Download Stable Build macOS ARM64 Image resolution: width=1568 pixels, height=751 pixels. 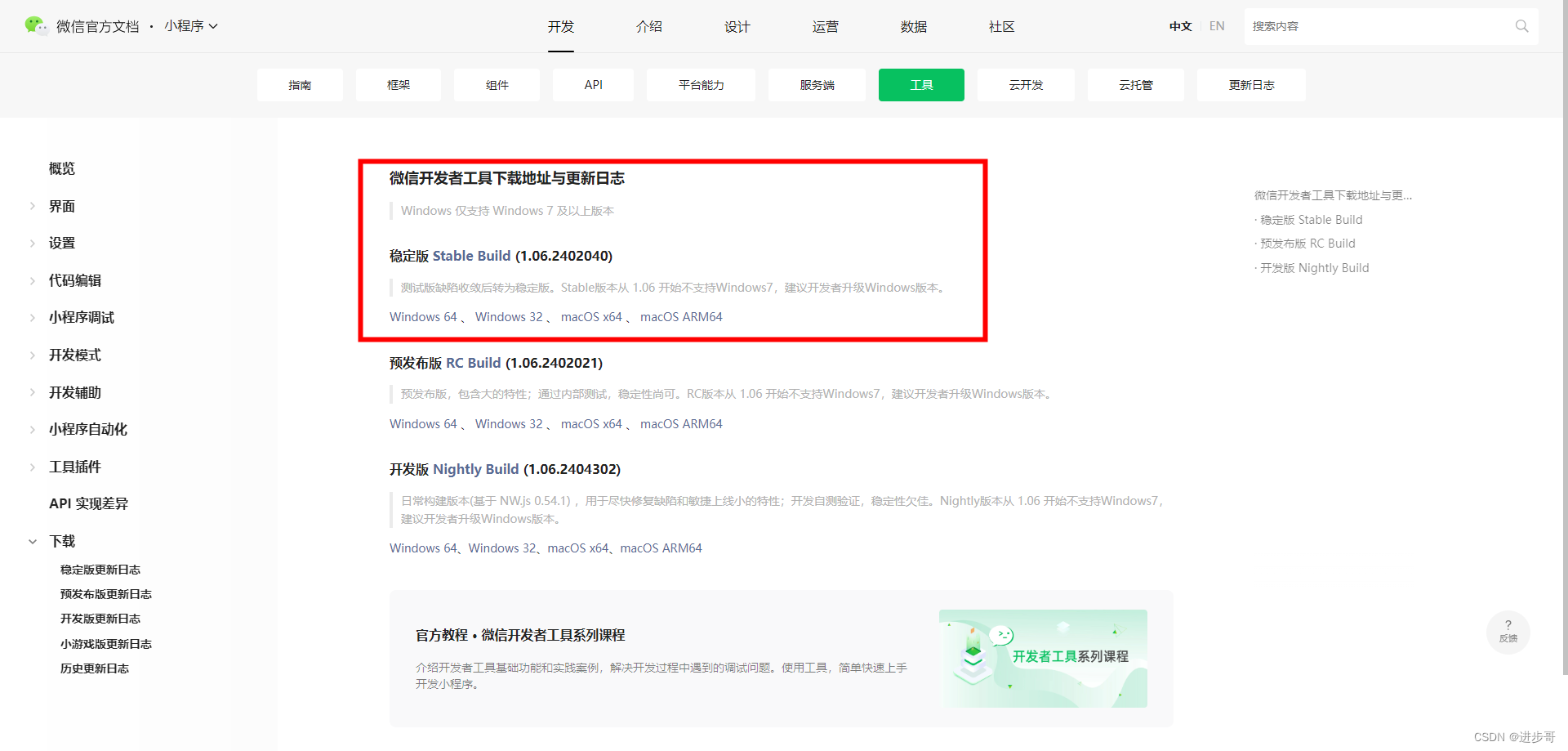[x=681, y=317]
